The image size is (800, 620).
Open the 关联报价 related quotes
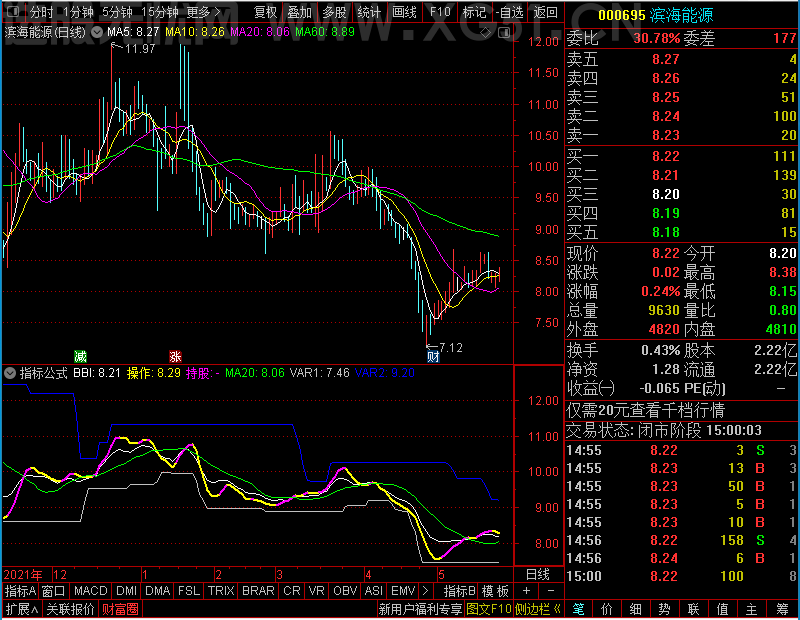70,609
